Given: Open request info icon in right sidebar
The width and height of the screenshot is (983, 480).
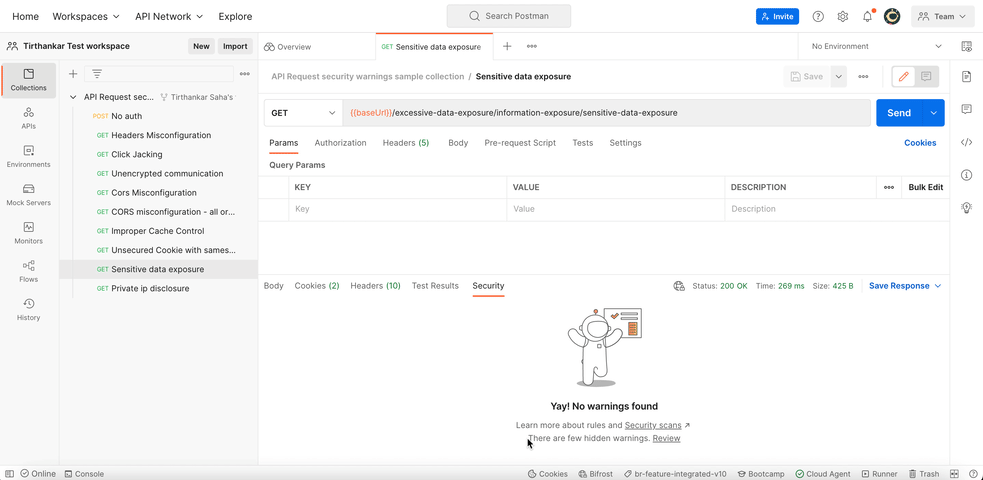Looking at the screenshot, I should [966, 175].
